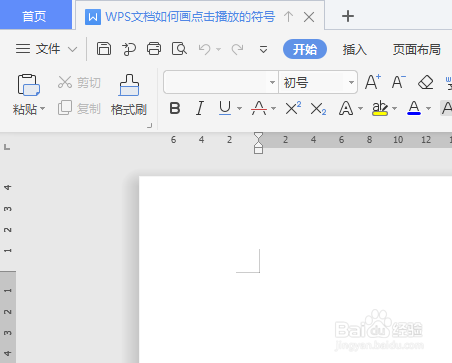The width and height of the screenshot is (452, 363).
Task: Open underline style dropdown
Action: click(239, 109)
